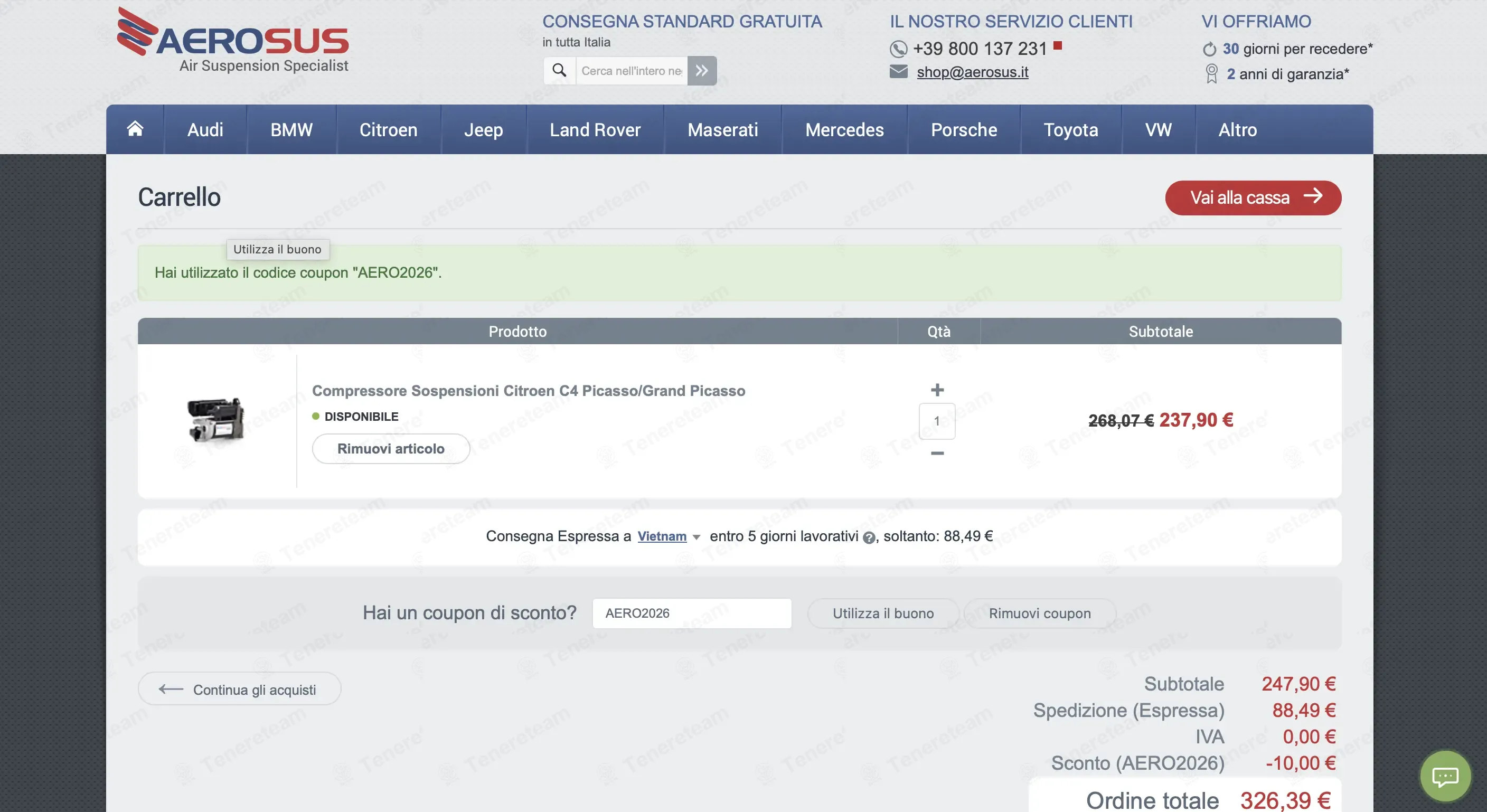Go to the home page via house icon

pyautogui.click(x=135, y=129)
